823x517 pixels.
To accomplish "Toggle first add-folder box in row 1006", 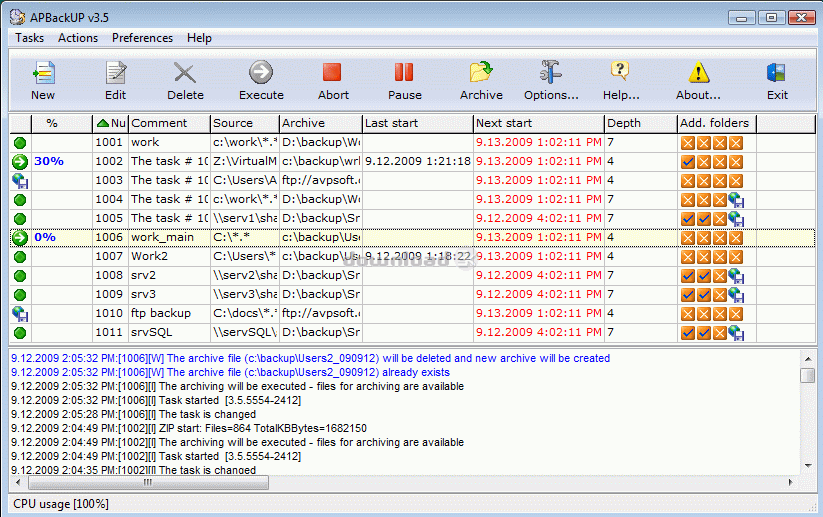I will tap(688, 238).
